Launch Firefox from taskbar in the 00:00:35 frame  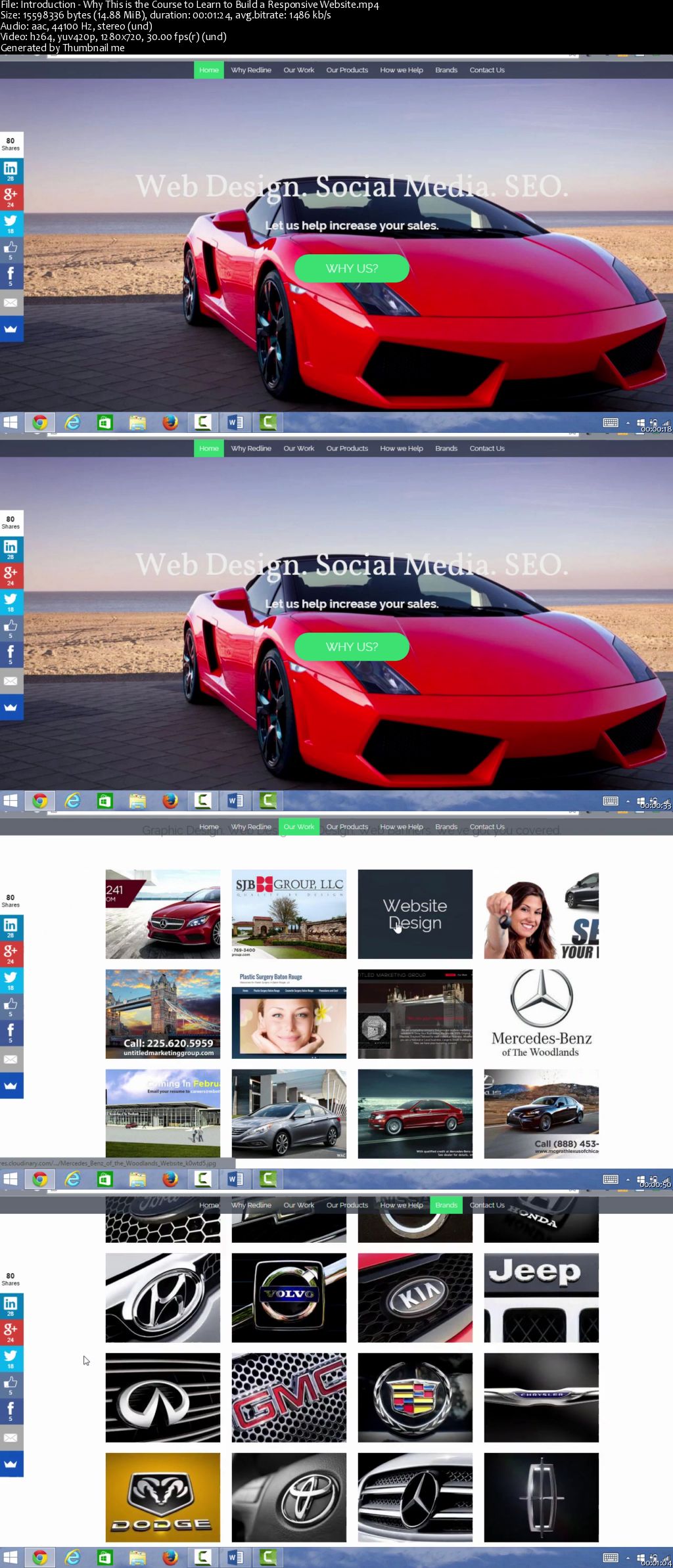pyautogui.click(x=170, y=801)
